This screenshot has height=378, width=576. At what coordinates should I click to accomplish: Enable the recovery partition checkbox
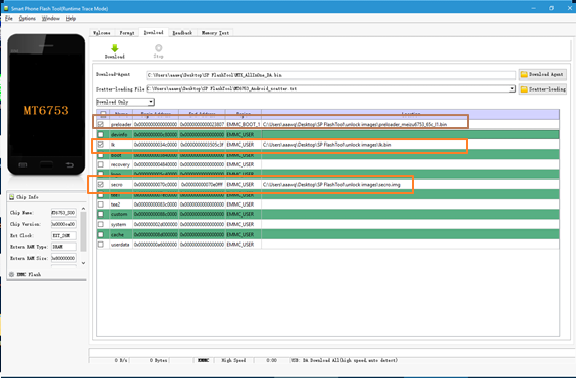101,164
